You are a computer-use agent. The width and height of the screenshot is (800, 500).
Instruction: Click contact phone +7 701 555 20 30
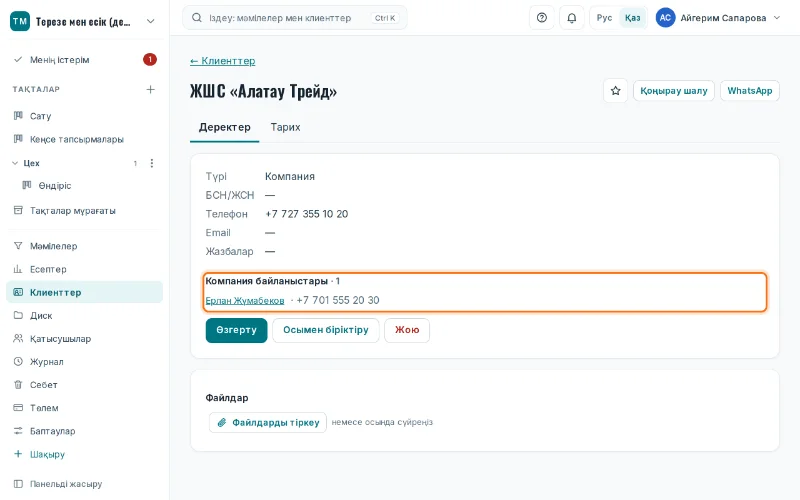pos(338,301)
